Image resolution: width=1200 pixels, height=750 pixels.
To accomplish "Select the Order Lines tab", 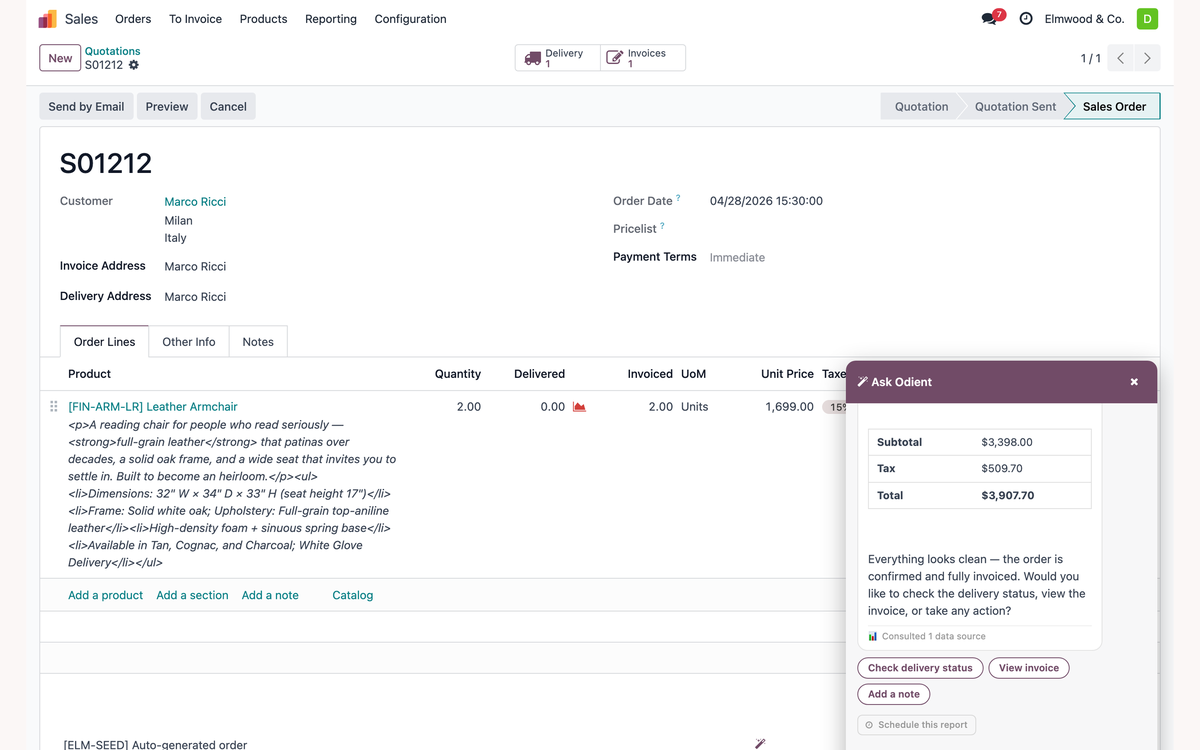I will pos(105,342).
